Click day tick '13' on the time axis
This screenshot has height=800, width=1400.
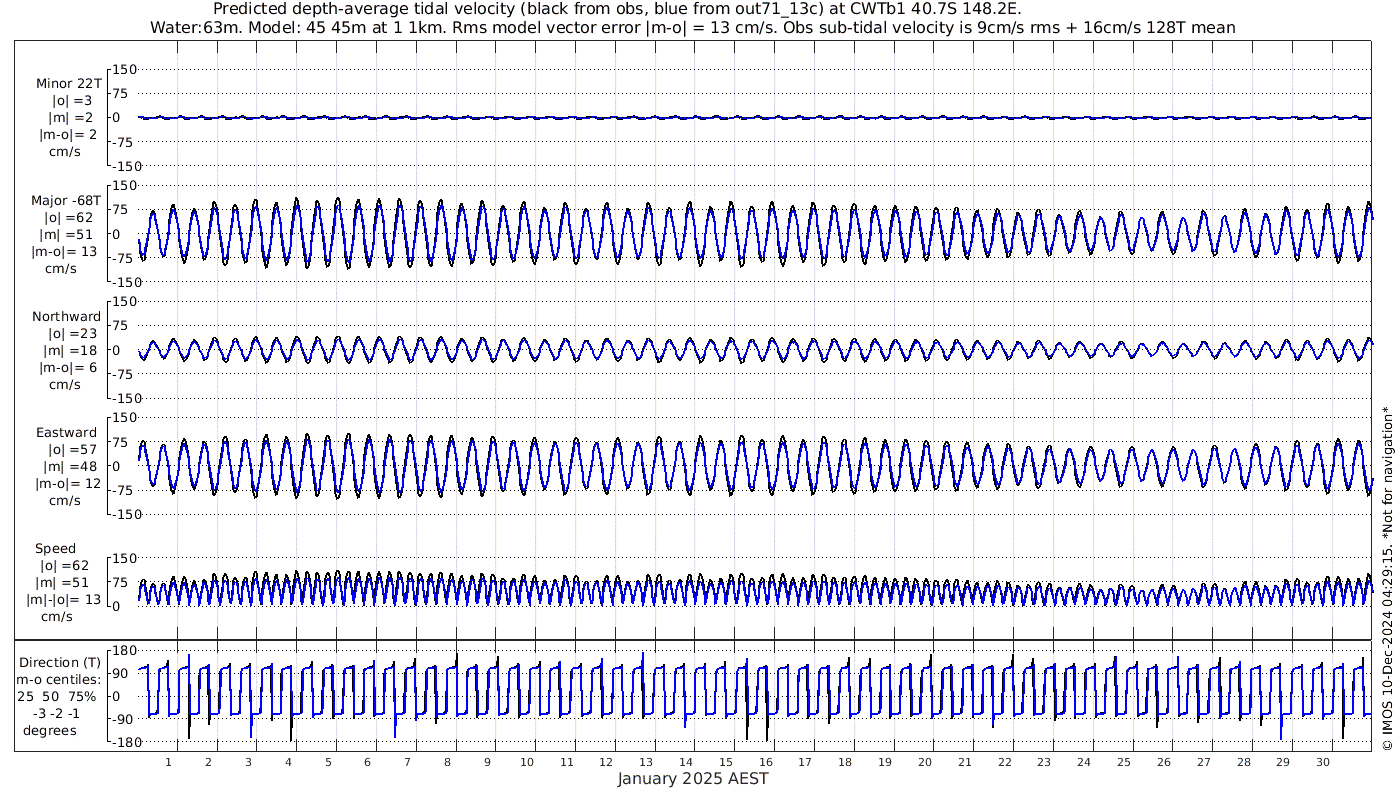pyautogui.click(x=646, y=762)
